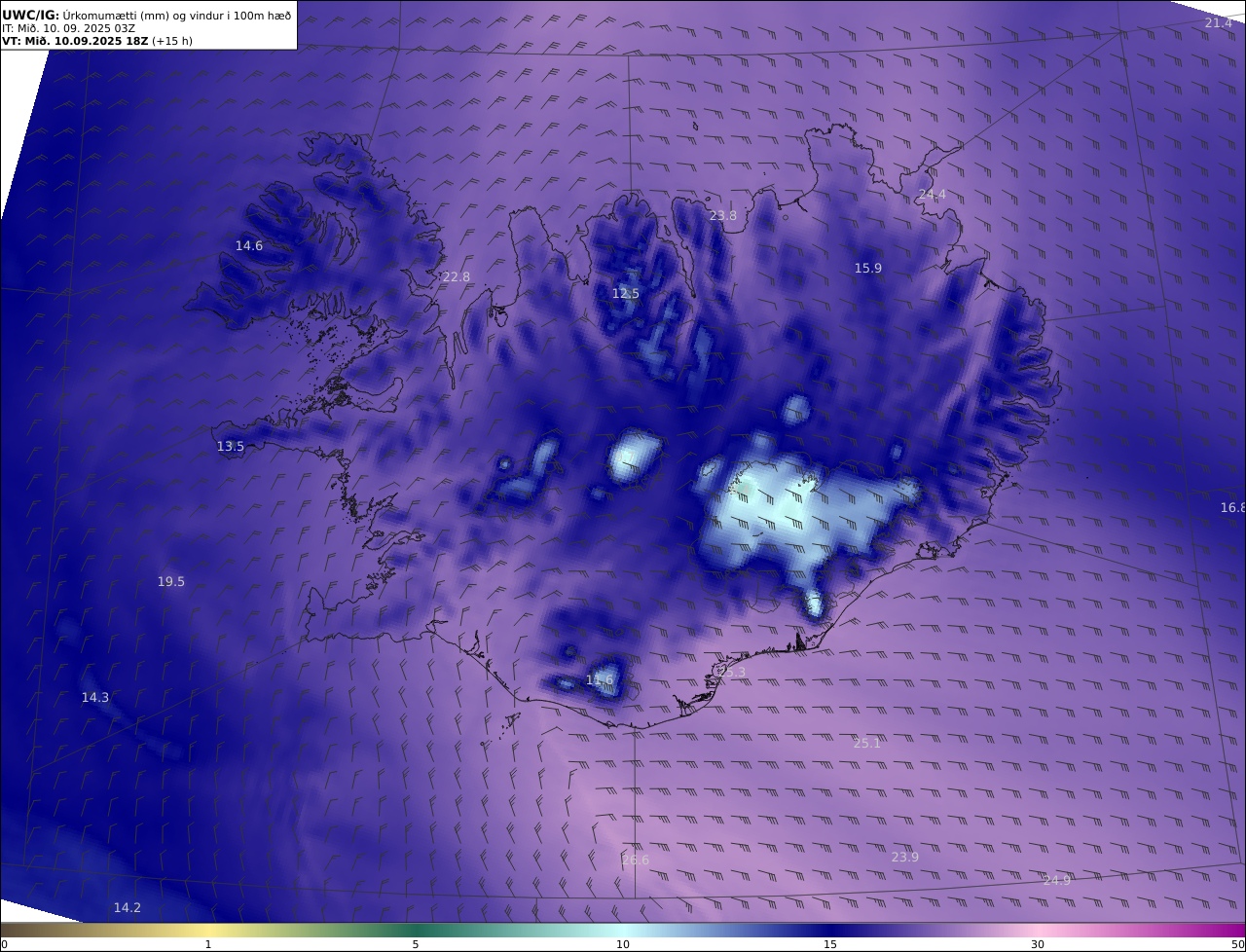Click the UWC/IG Úrkomumætti title line
1246x952 pixels.
(146, 15)
